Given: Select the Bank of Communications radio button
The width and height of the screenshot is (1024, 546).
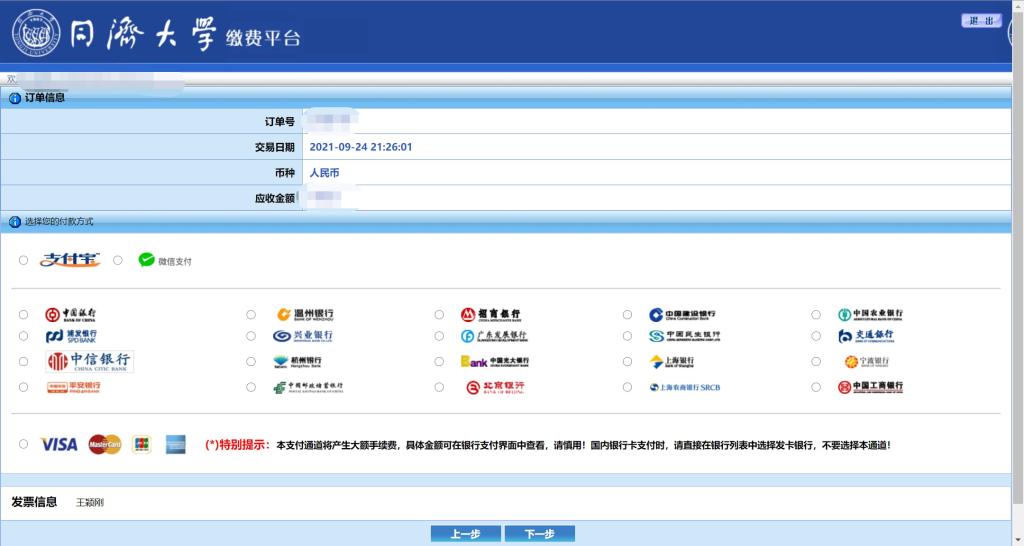Looking at the screenshot, I should tap(816, 337).
